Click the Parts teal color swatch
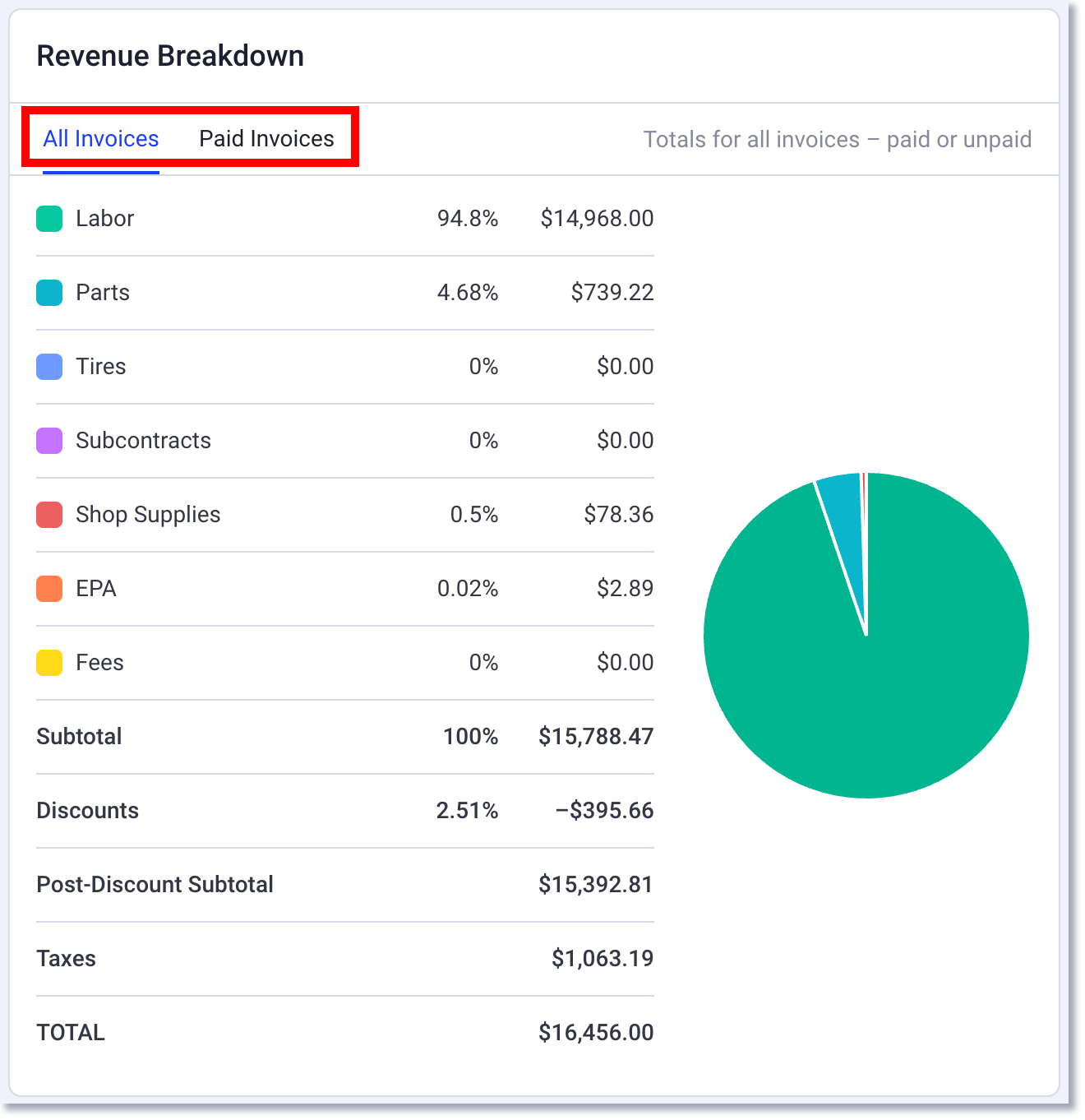Screen dimensions: 1085x1120 click(49, 292)
